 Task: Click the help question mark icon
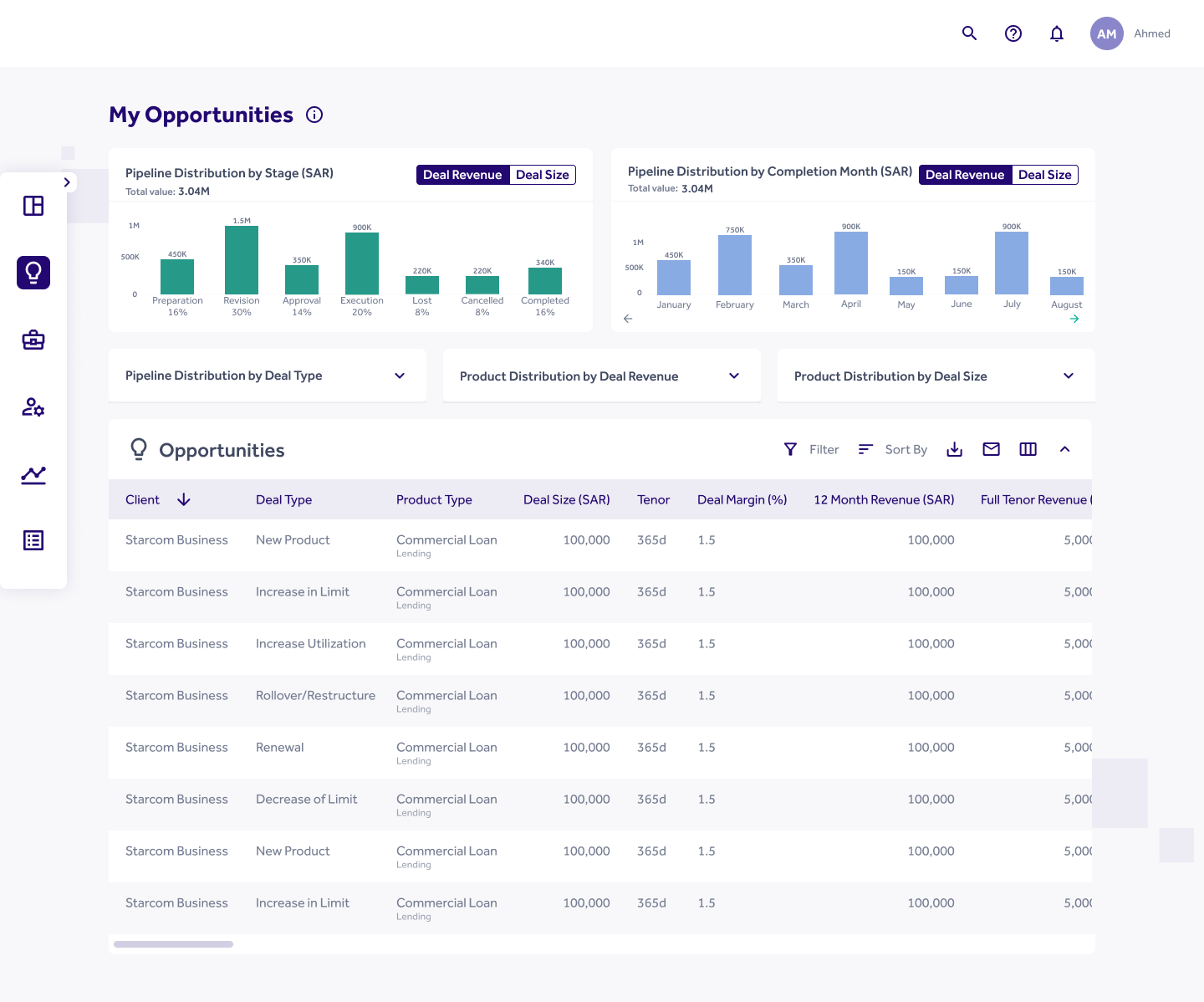coord(1013,33)
